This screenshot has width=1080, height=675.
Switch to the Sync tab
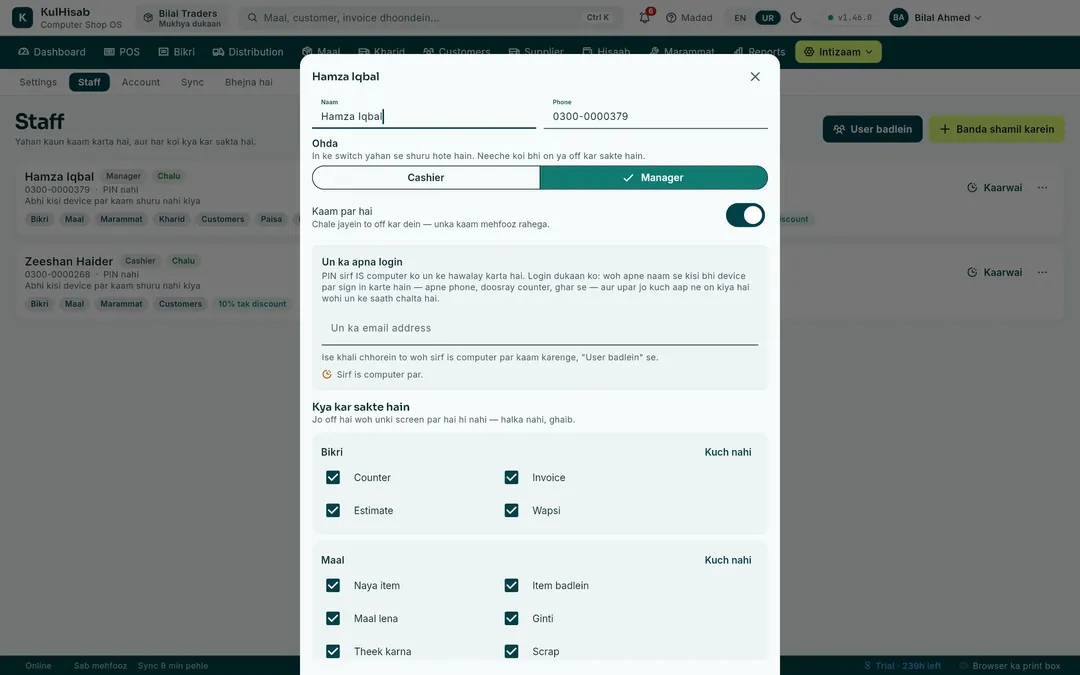pos(192,82)
